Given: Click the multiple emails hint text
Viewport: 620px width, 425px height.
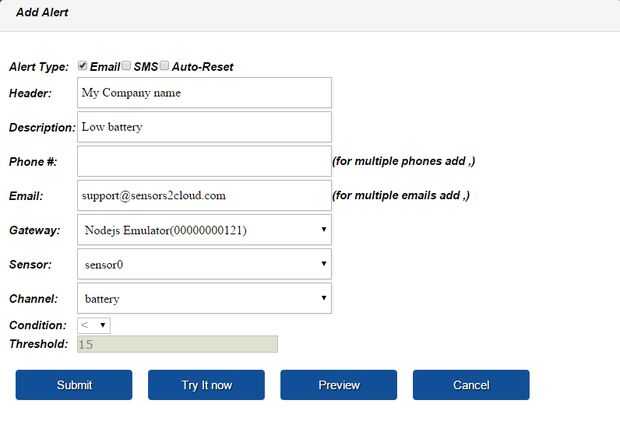Looking at the screenshot, I should pyautogui.click(x=401, y=195).
